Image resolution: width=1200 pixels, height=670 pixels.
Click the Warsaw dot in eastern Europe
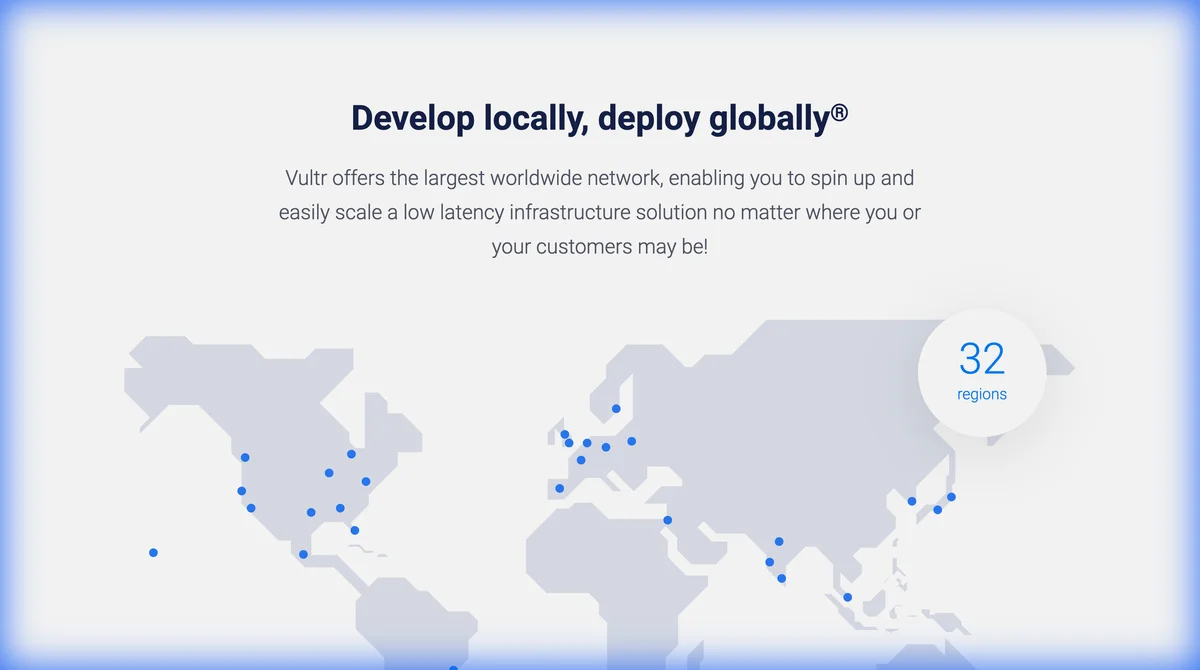tap(631, 441)
